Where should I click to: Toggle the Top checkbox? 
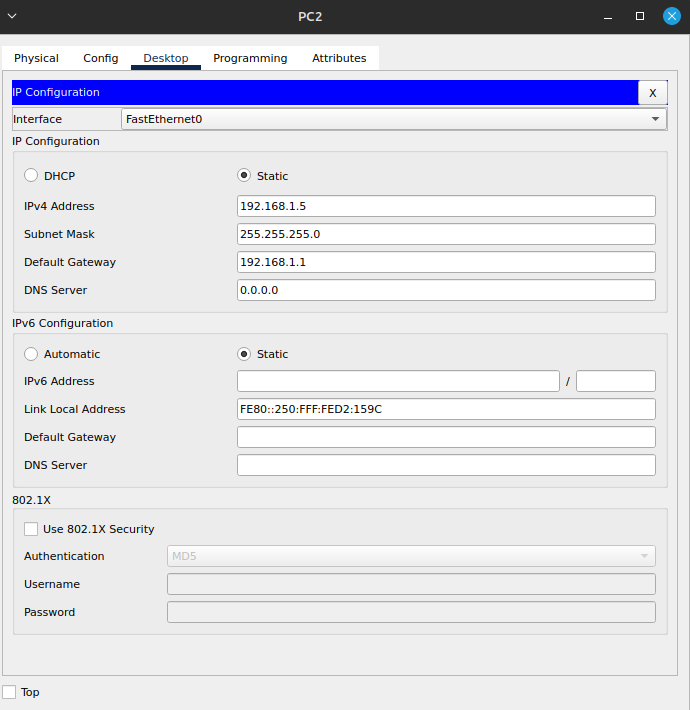coord(9,692)
